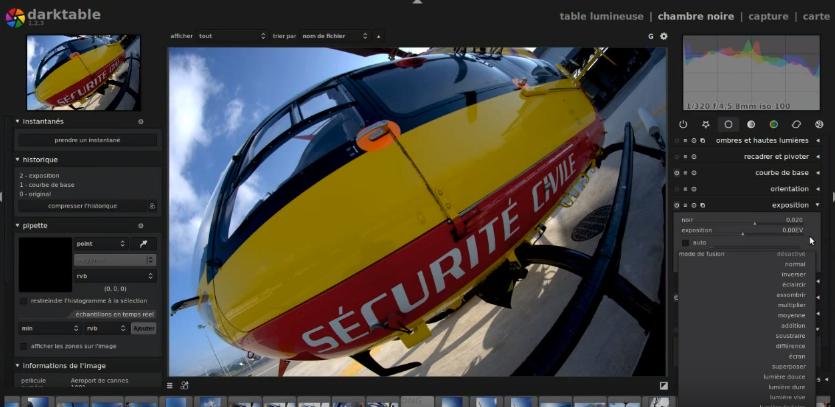Click compresser l'historique button

tap(83, 206)
